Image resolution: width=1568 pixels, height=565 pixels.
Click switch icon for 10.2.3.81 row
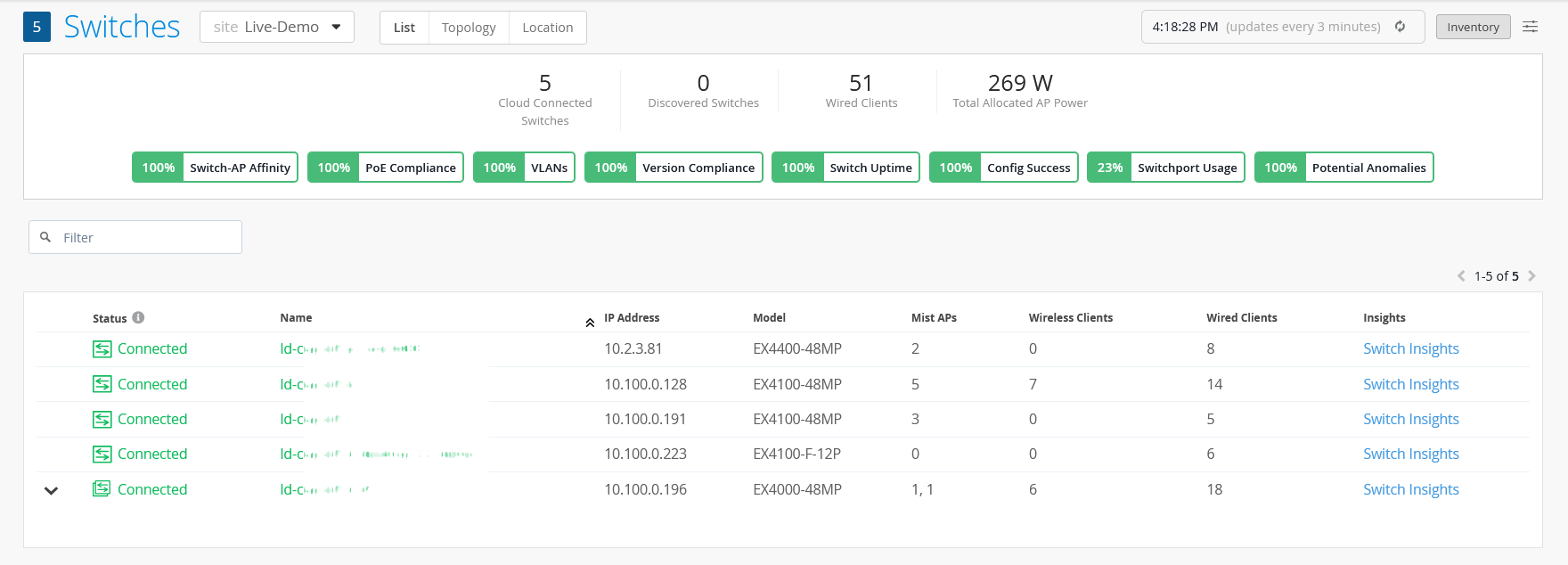tap(102, 349)
